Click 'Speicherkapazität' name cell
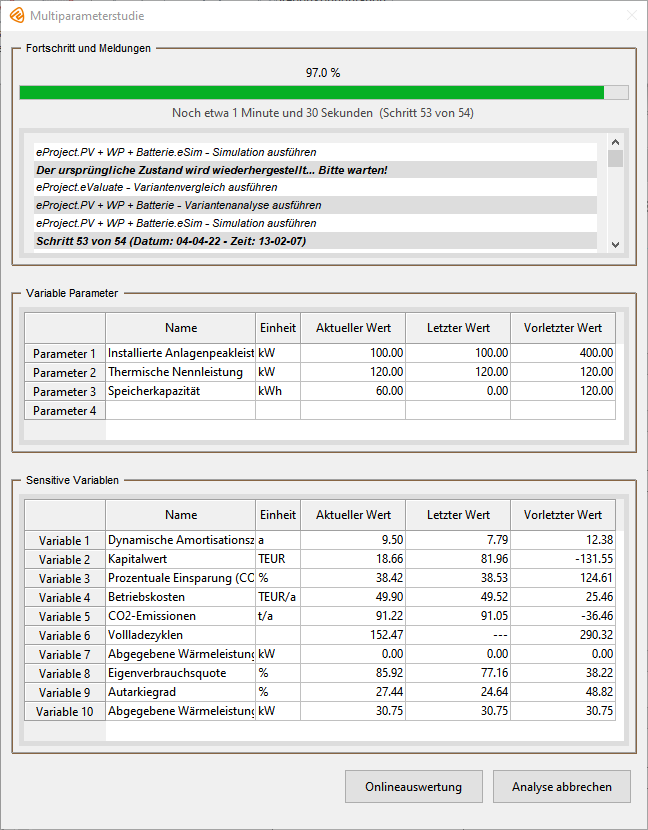This screenshot has width=648, height=830. (181, 391)
